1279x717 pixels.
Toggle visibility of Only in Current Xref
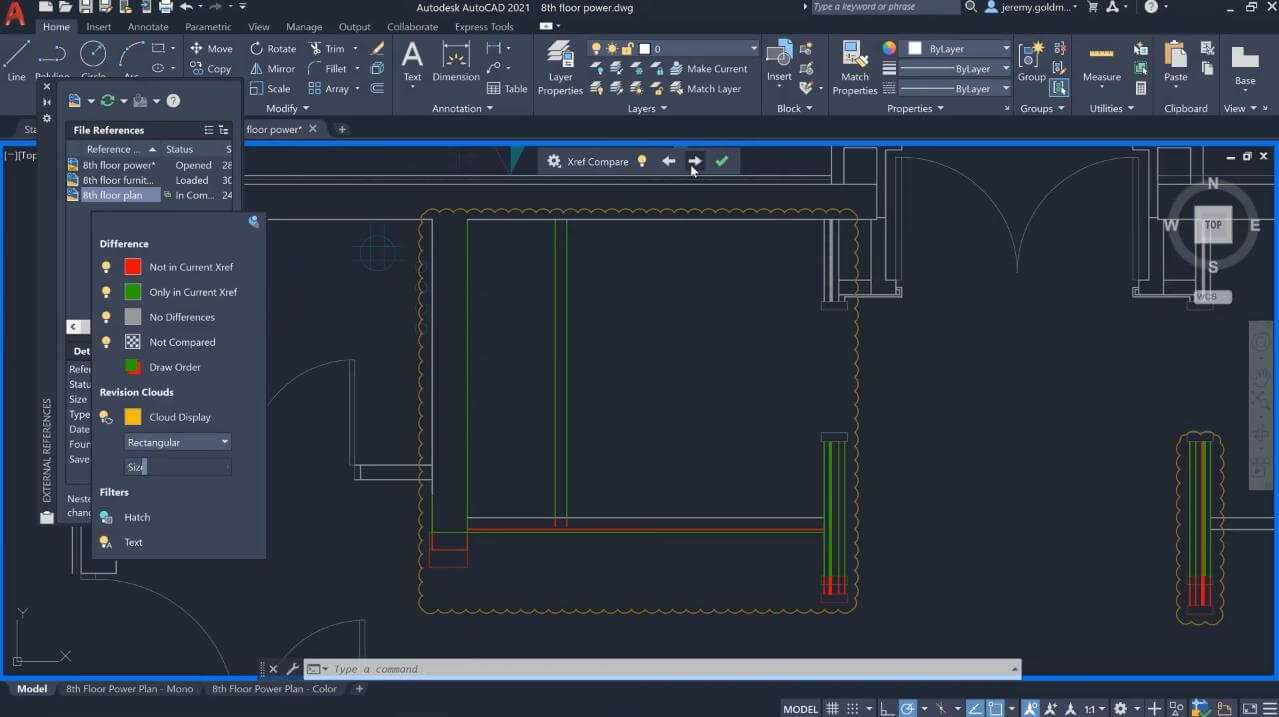coord(106,292)
